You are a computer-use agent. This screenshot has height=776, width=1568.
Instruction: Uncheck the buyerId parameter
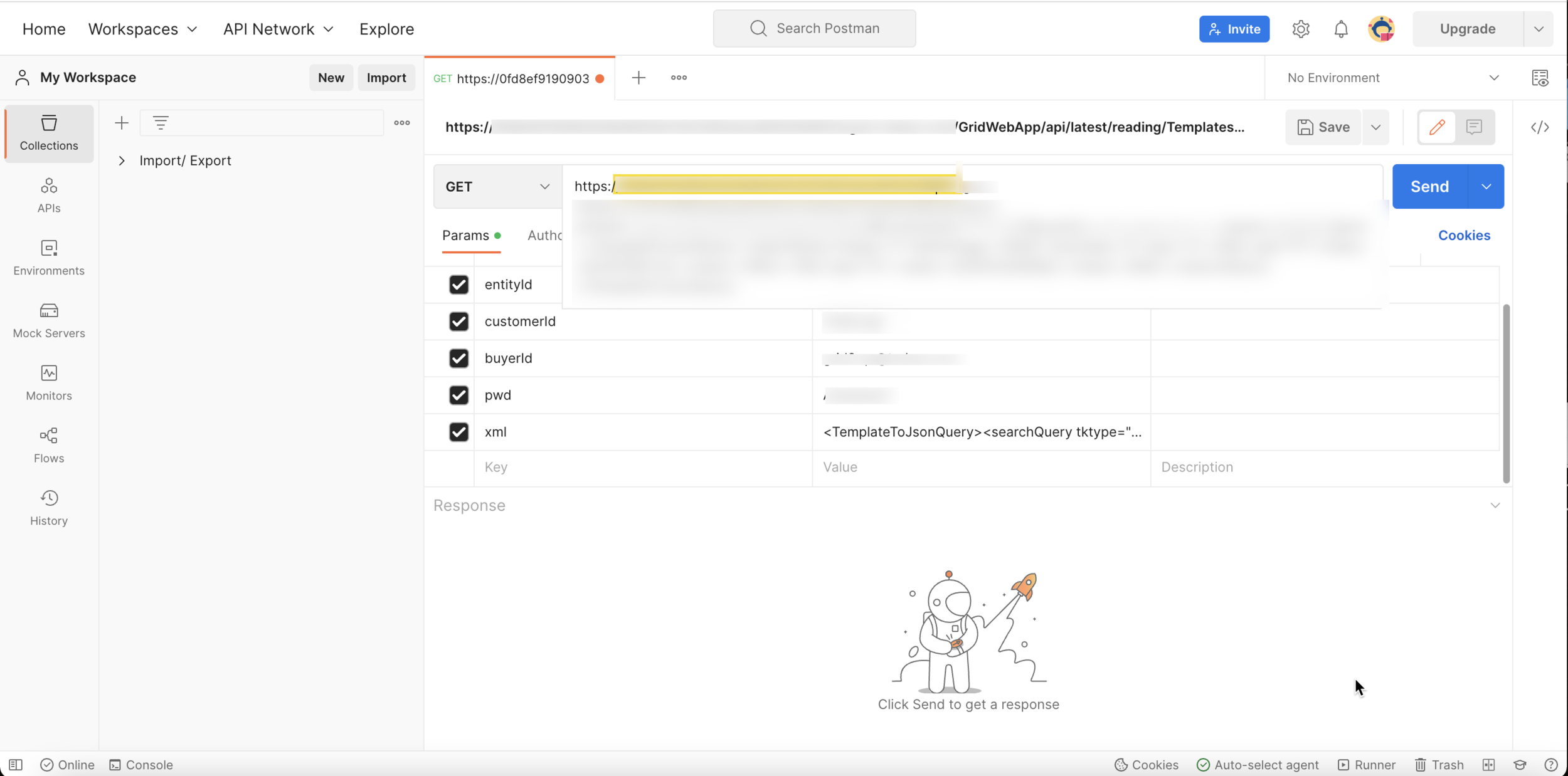[x=458, y=359]
